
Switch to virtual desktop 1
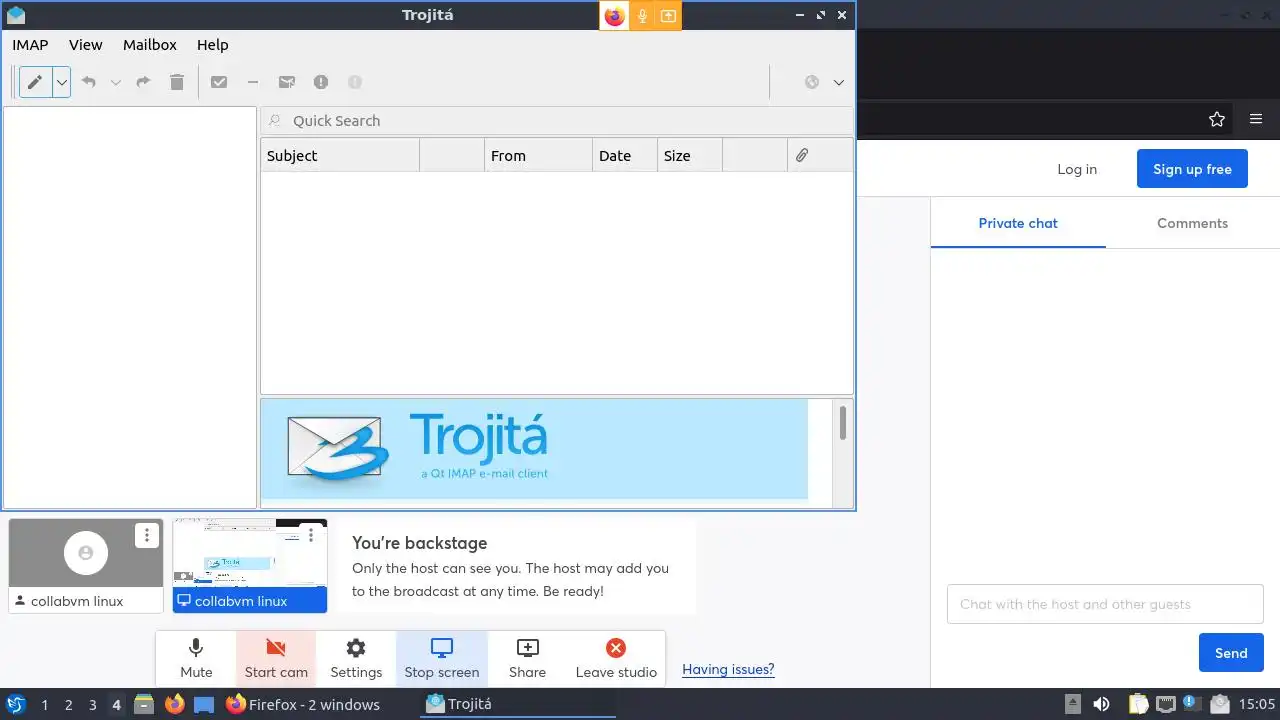click(44, 705)
